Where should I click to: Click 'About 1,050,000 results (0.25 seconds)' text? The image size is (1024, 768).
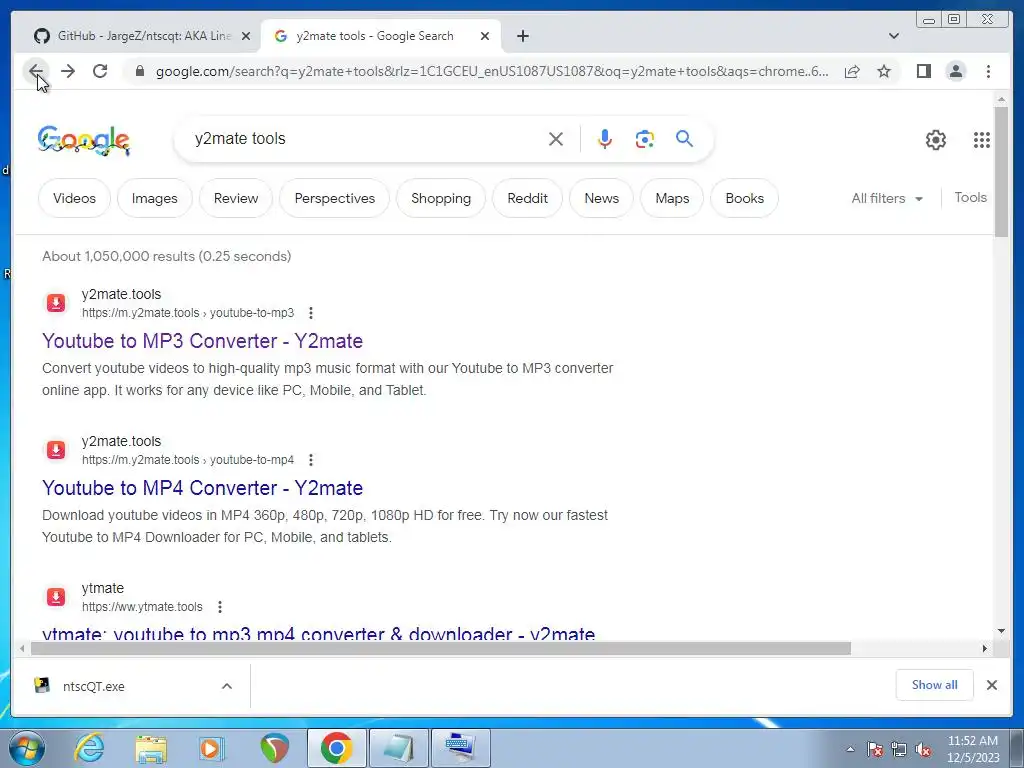pyautogui.click(x=167, y=256)
